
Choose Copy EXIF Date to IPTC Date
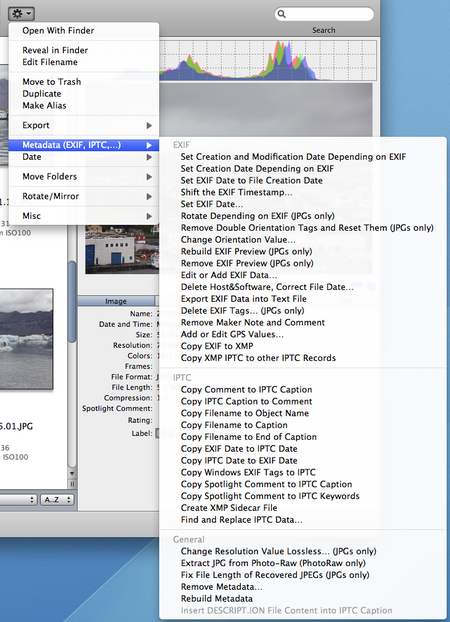tap(303, 449)
